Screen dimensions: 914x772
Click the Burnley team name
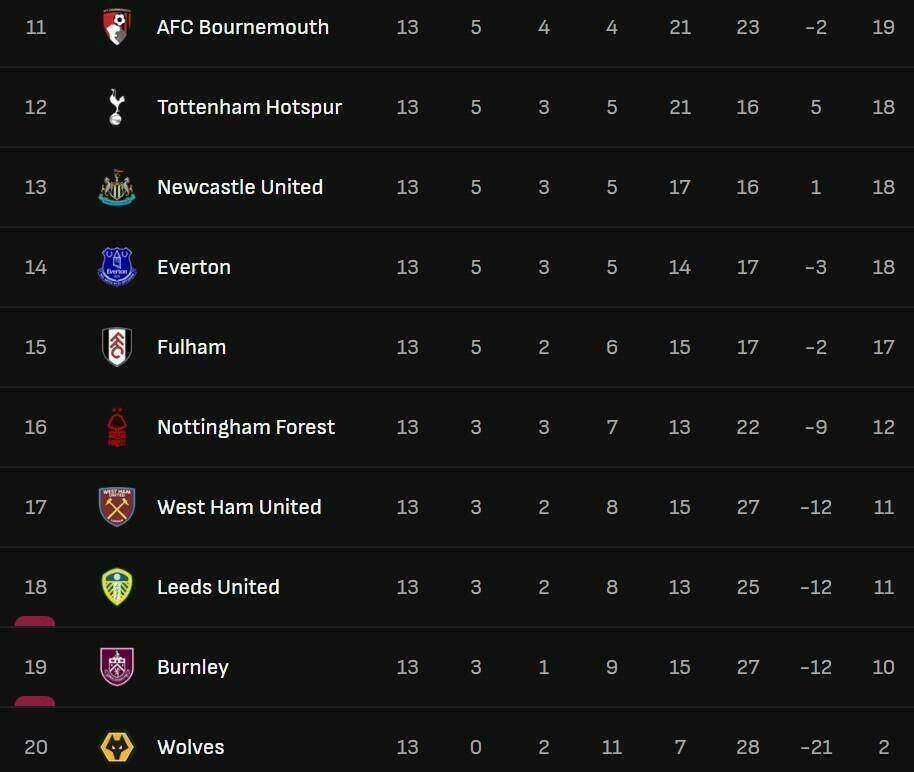tap(193, 667)
